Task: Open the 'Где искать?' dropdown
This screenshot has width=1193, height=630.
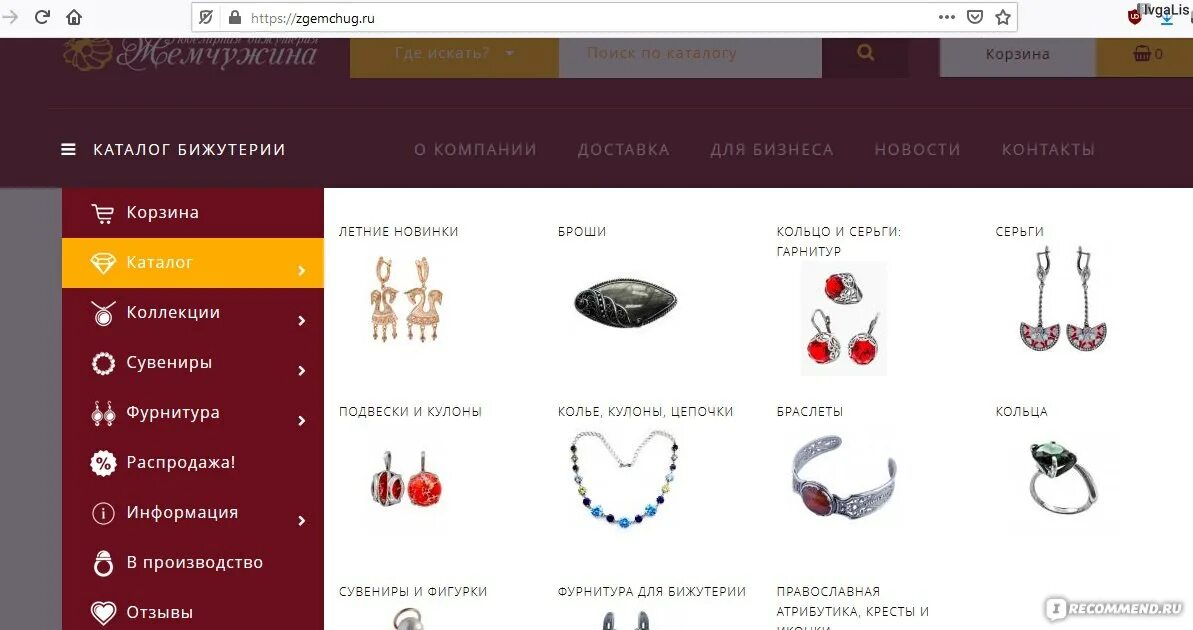Action: pos(454,53)
